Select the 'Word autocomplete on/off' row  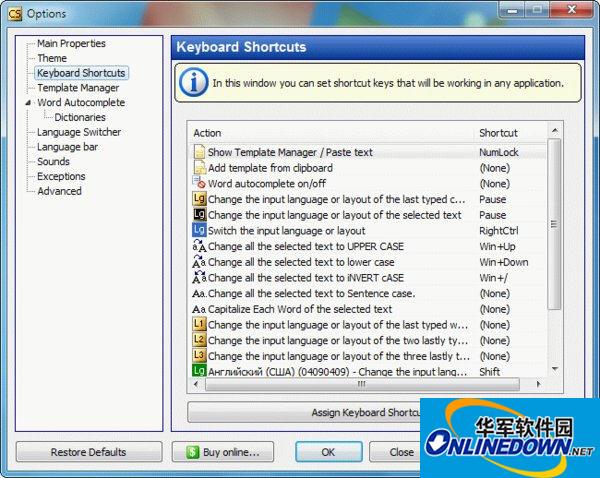coord(368,183)
